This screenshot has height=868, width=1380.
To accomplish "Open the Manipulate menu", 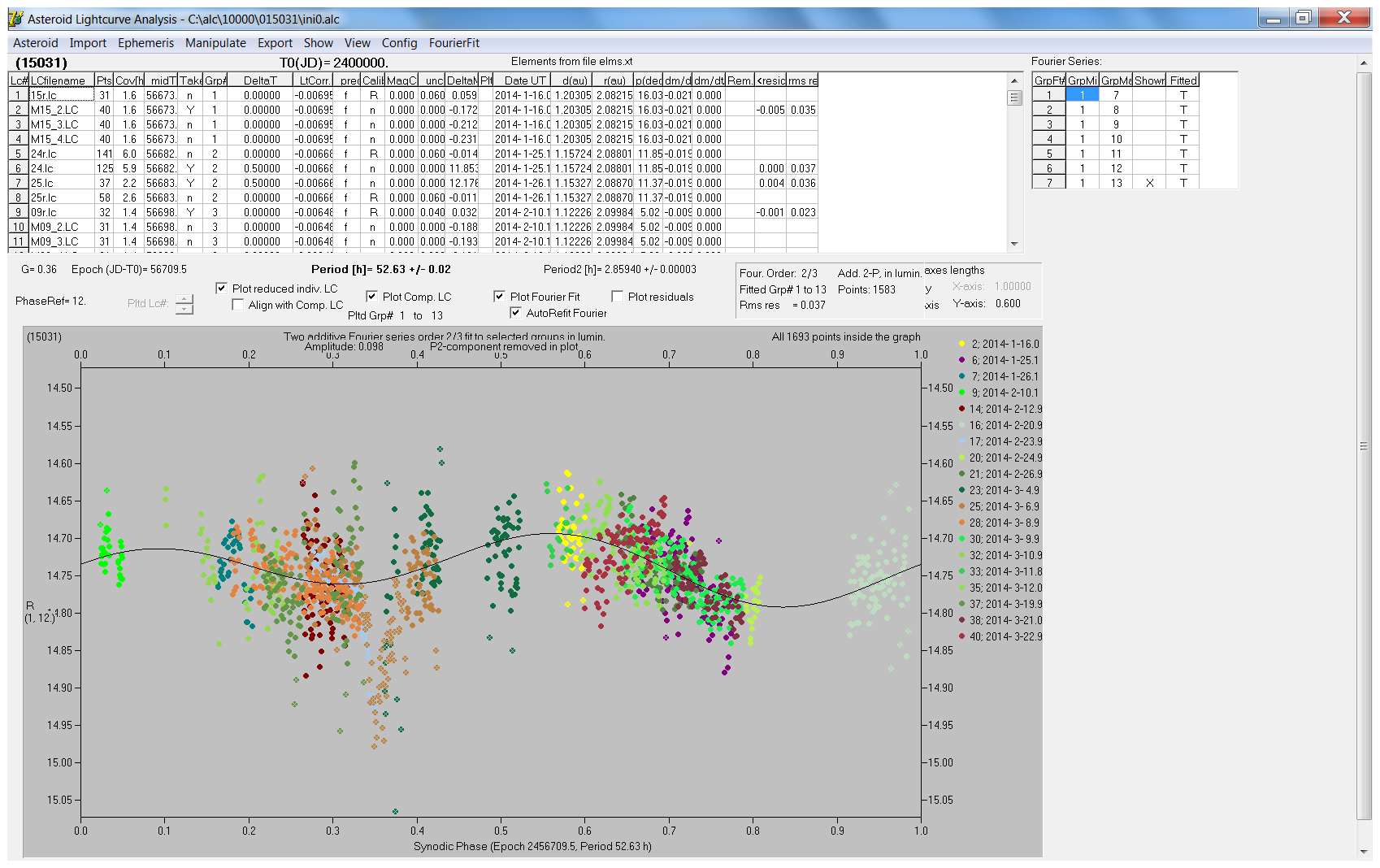I will tap(215, 43).
